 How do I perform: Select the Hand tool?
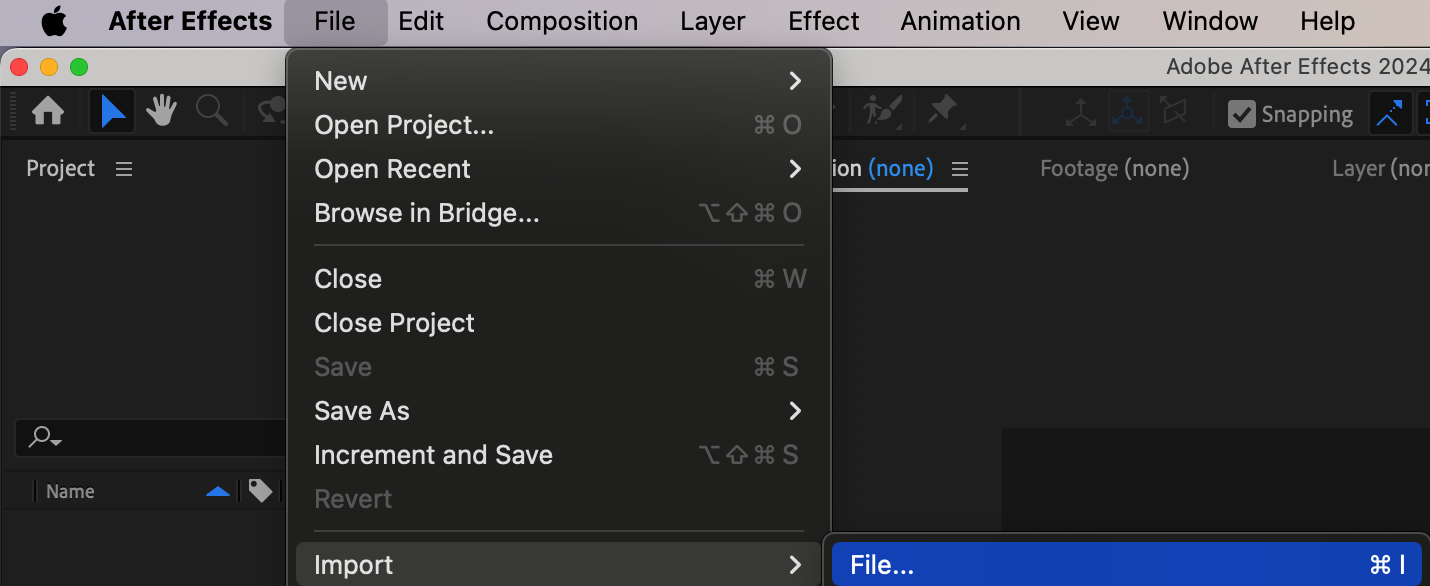[x=161, y=113]
